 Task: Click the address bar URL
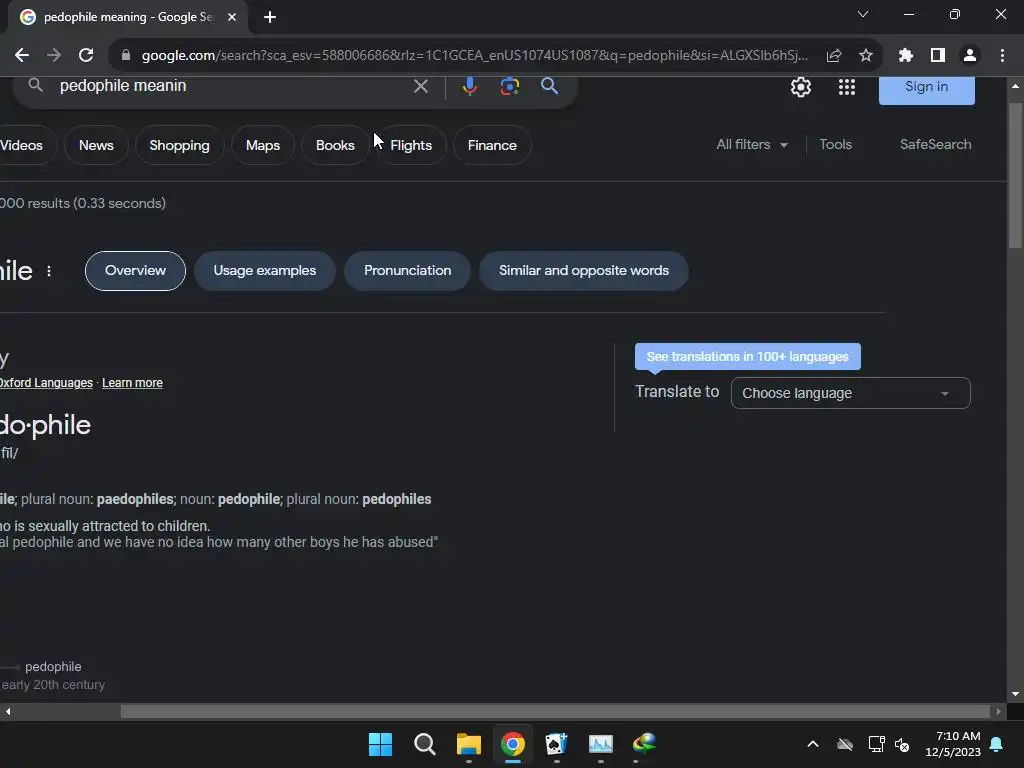[474, 56]
